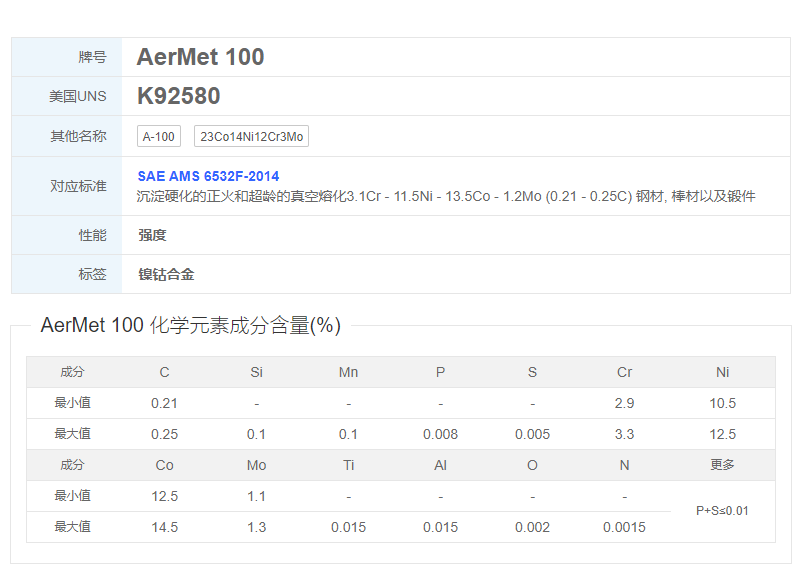Click the 23Co14Ni12Cr3Mo alias tag
Image resolution: width=800 pixels, height=580 pixels.
pos(252,137)
